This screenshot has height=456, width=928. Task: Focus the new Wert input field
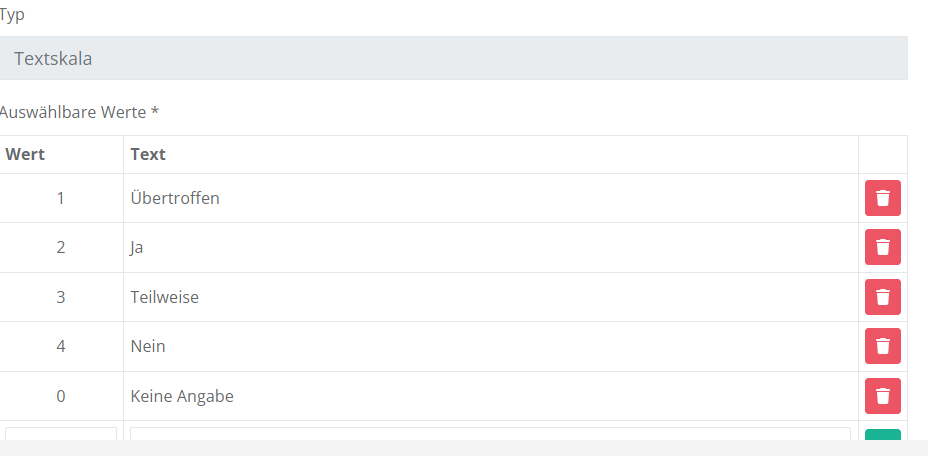pyautogui.click(x=61, y=434)
